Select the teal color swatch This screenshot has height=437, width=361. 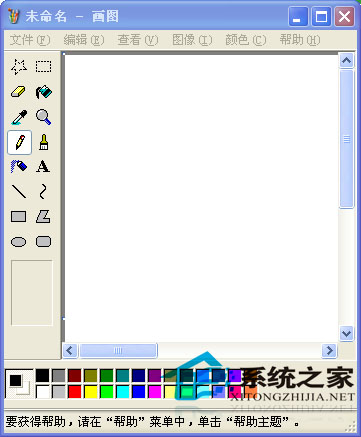click(123, 376)
